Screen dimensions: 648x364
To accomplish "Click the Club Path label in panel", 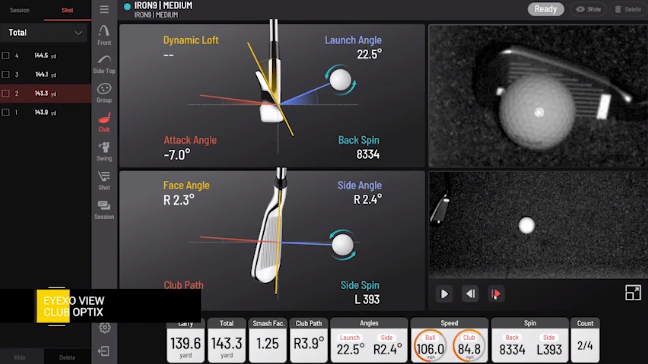I will tap(183, 285).
